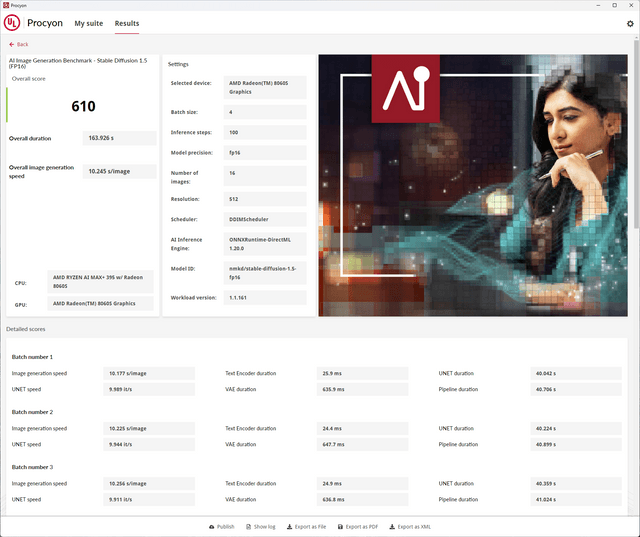Screen dimensions: 640x537
Task: Click the Inference steps value 100
Action: click(x=265, y=132)
